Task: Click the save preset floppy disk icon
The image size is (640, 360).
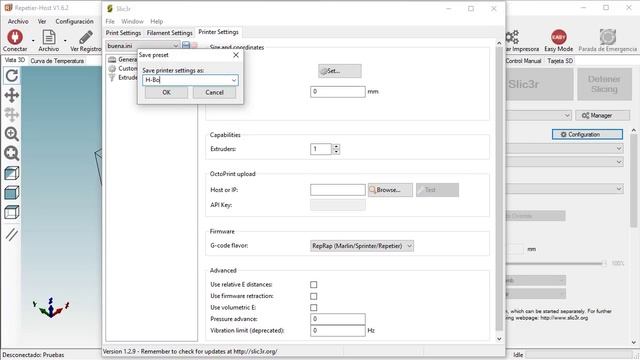Action: [186, 45]
